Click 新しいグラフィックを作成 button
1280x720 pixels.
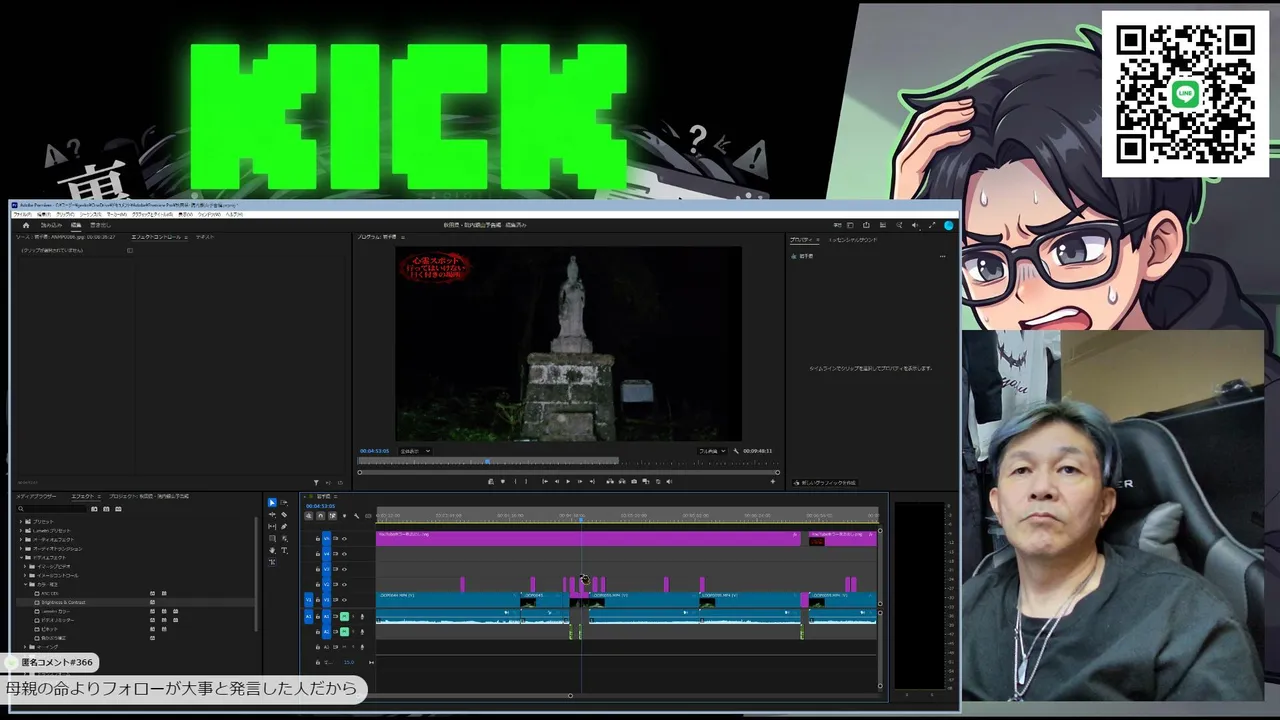click(826, 483)
